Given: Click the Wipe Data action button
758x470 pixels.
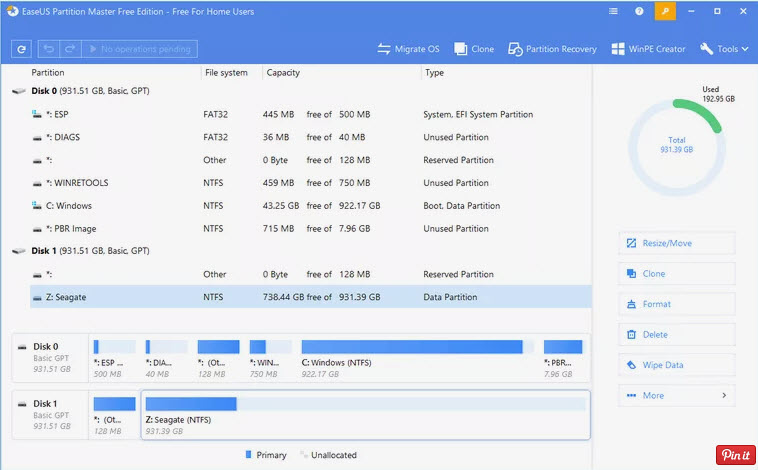Looking at the screenshot, I should click(x=677, y=365).
